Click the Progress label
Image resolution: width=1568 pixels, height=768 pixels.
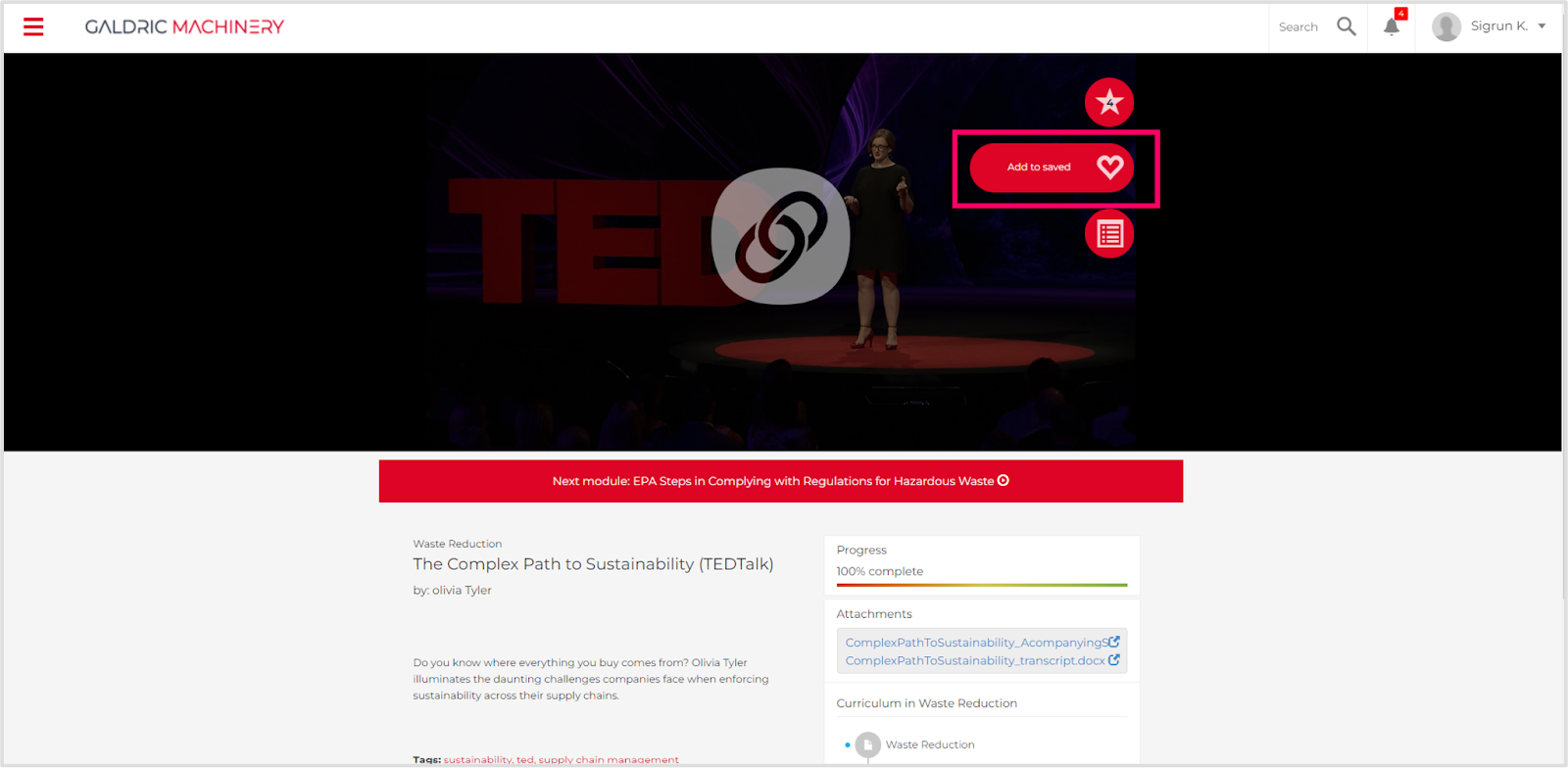click(x=861, y=551)
